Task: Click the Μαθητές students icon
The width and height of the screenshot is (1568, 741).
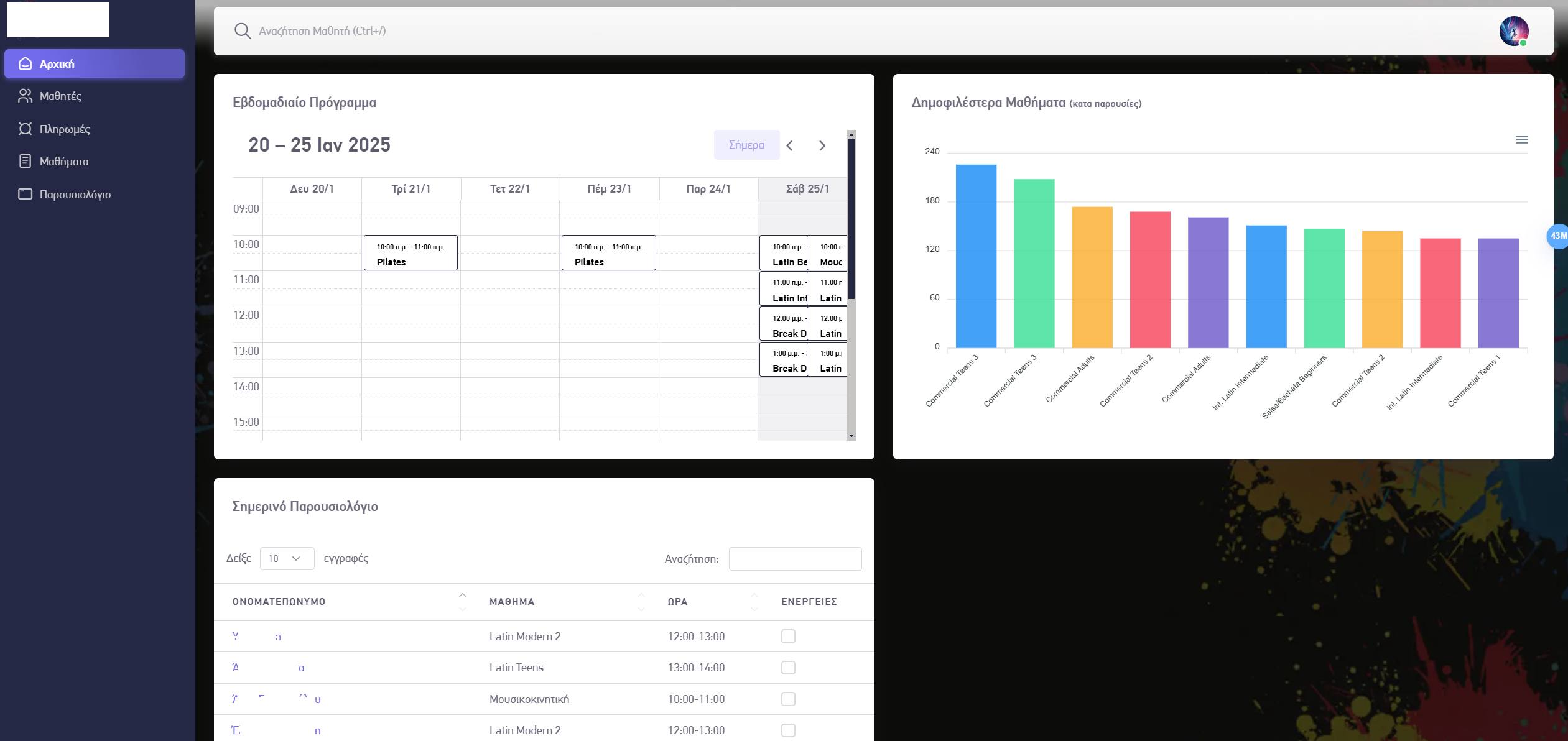Action: (25, 96)
